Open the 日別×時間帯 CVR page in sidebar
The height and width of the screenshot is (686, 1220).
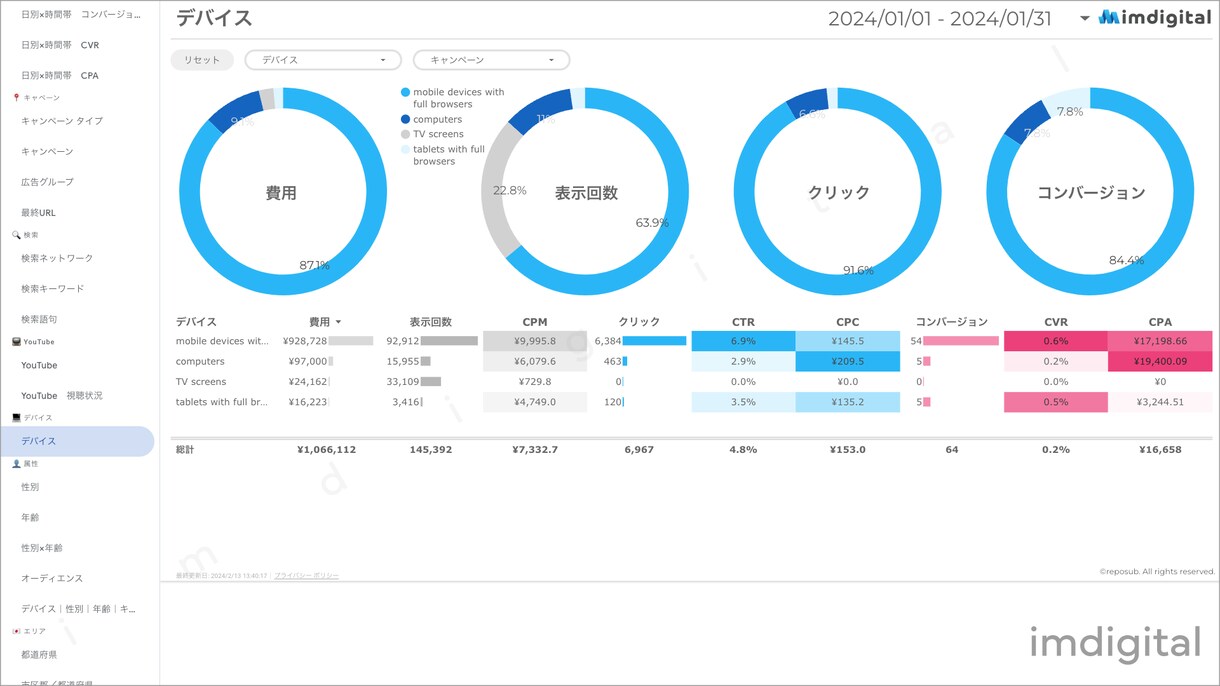pos(60,45)
